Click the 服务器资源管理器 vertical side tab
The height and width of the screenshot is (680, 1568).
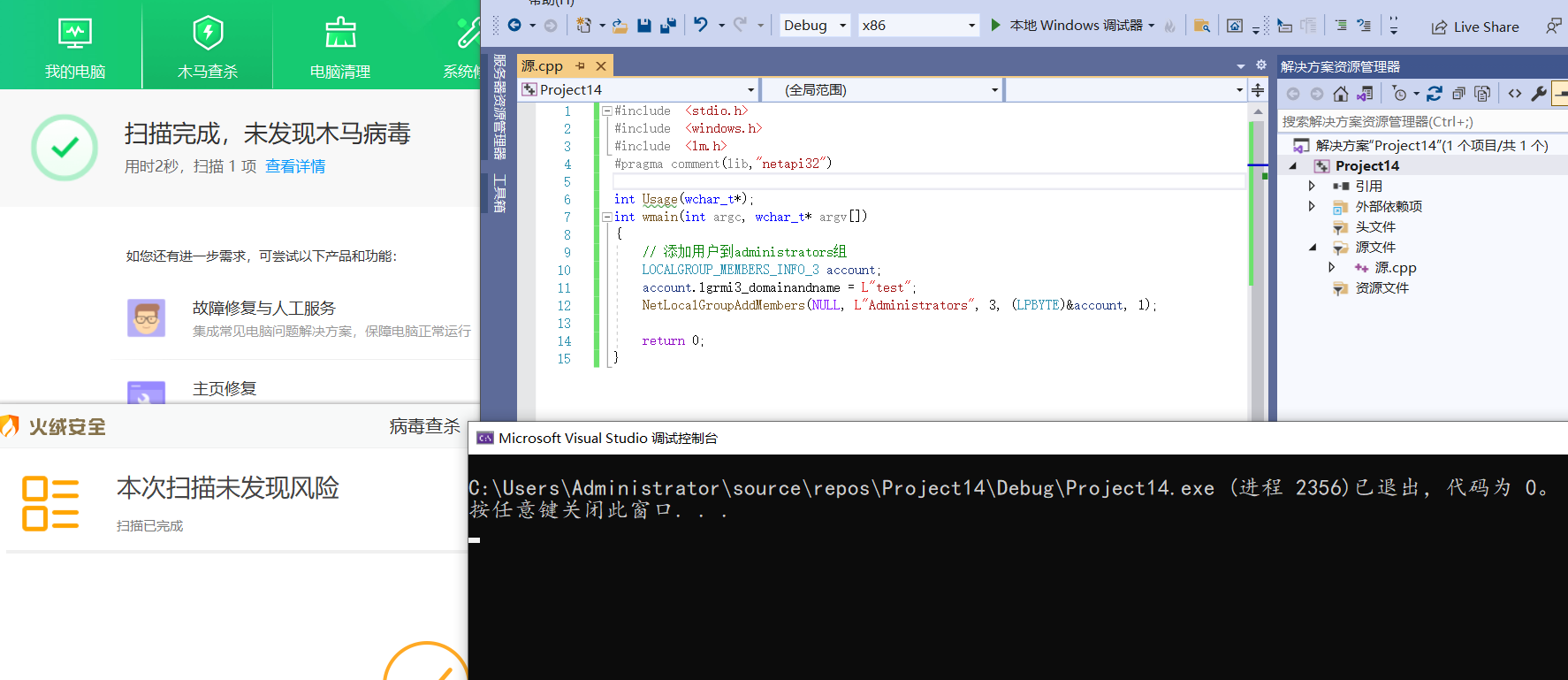click(499, 106)
